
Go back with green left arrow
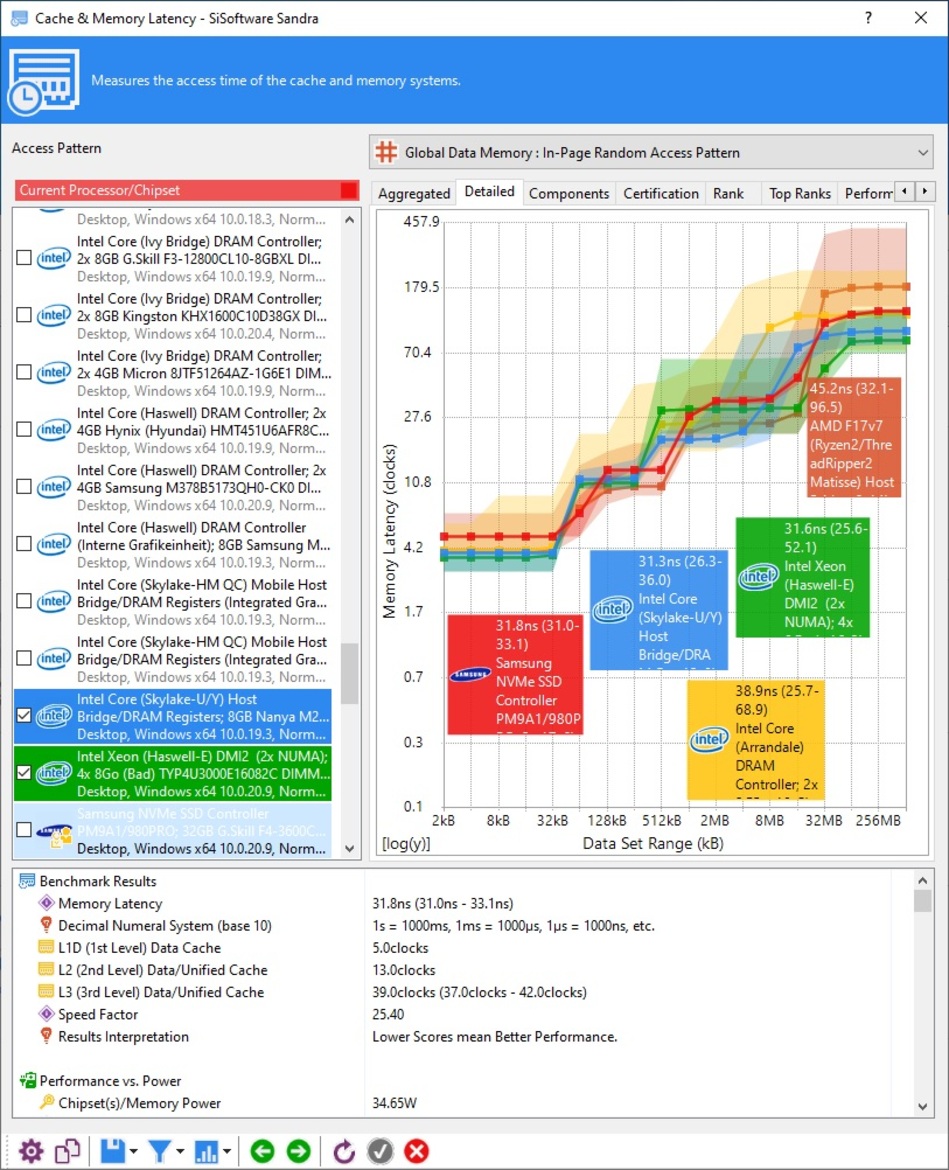[262, 1151]
